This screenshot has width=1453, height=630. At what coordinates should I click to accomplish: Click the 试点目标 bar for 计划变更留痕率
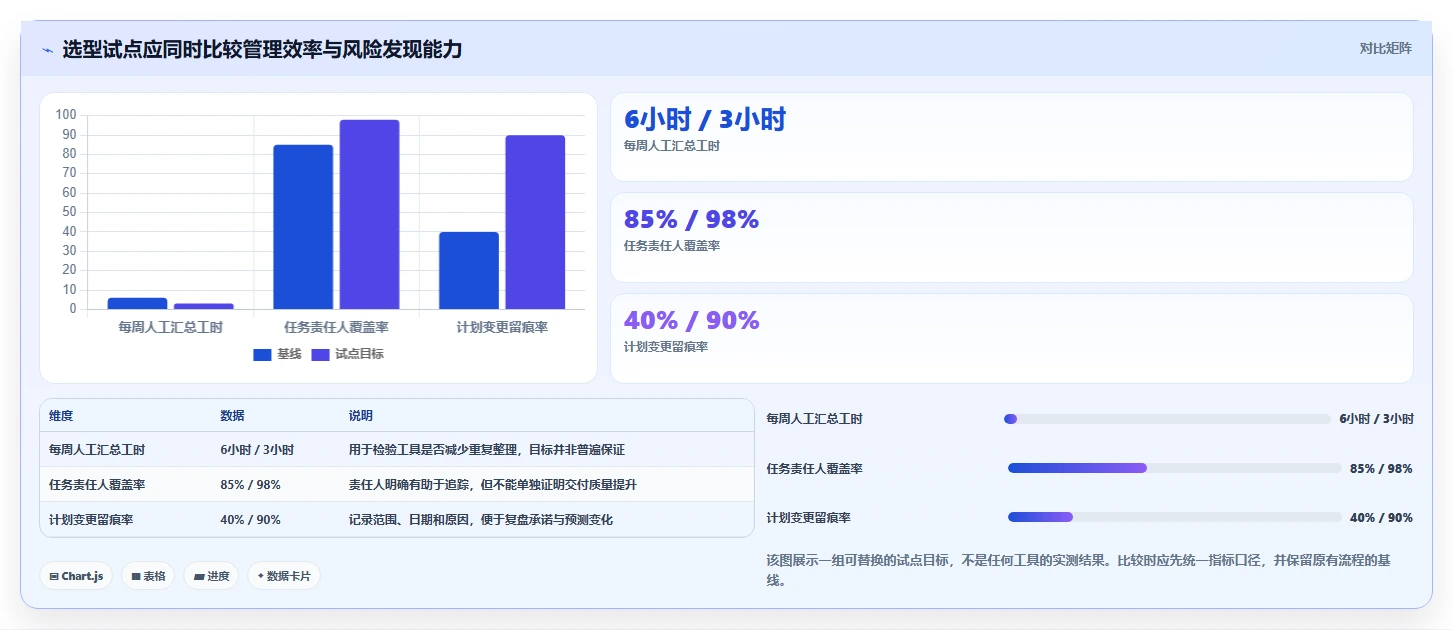[x=535, y=222]
